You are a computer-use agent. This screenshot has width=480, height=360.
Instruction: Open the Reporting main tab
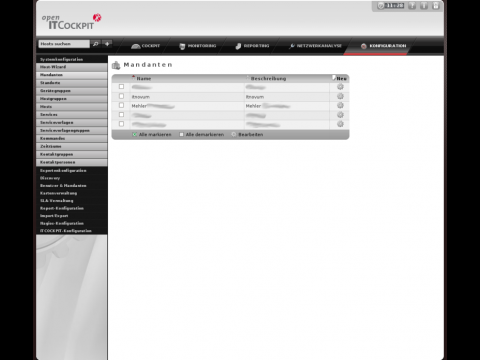click(252, 46)
